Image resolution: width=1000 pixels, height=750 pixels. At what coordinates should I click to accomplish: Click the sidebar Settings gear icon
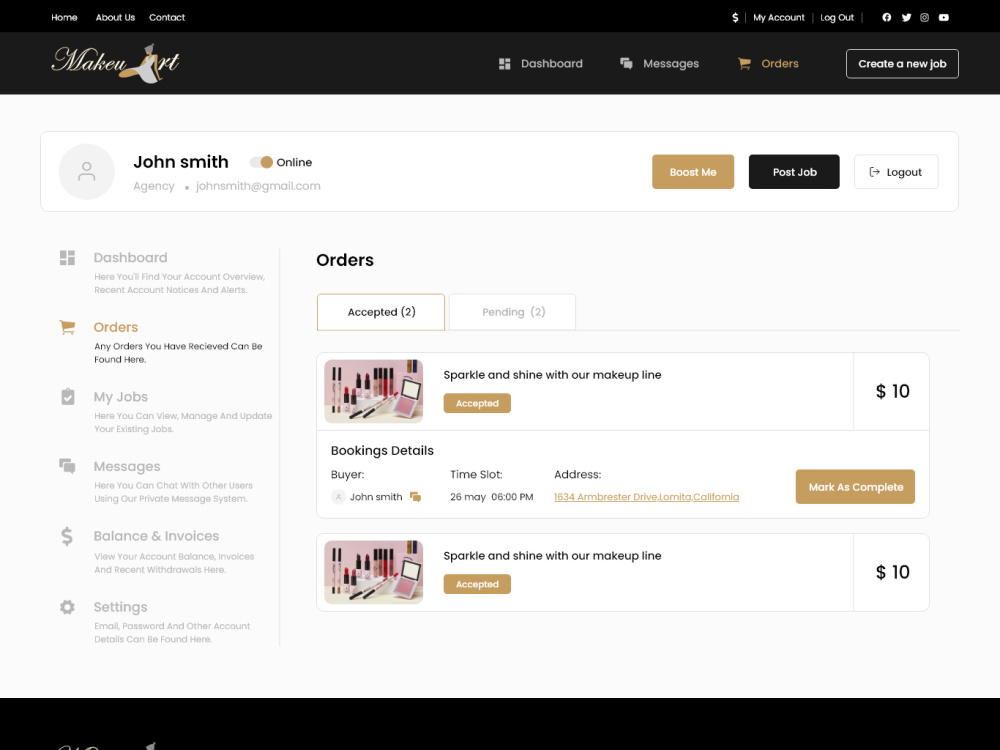tap(67, 607)
